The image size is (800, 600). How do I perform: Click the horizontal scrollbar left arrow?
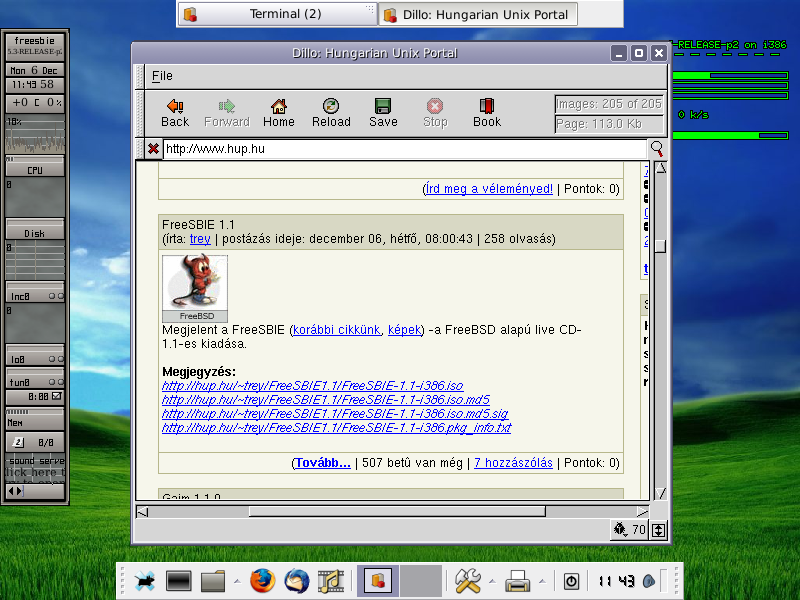click(142, 512)
